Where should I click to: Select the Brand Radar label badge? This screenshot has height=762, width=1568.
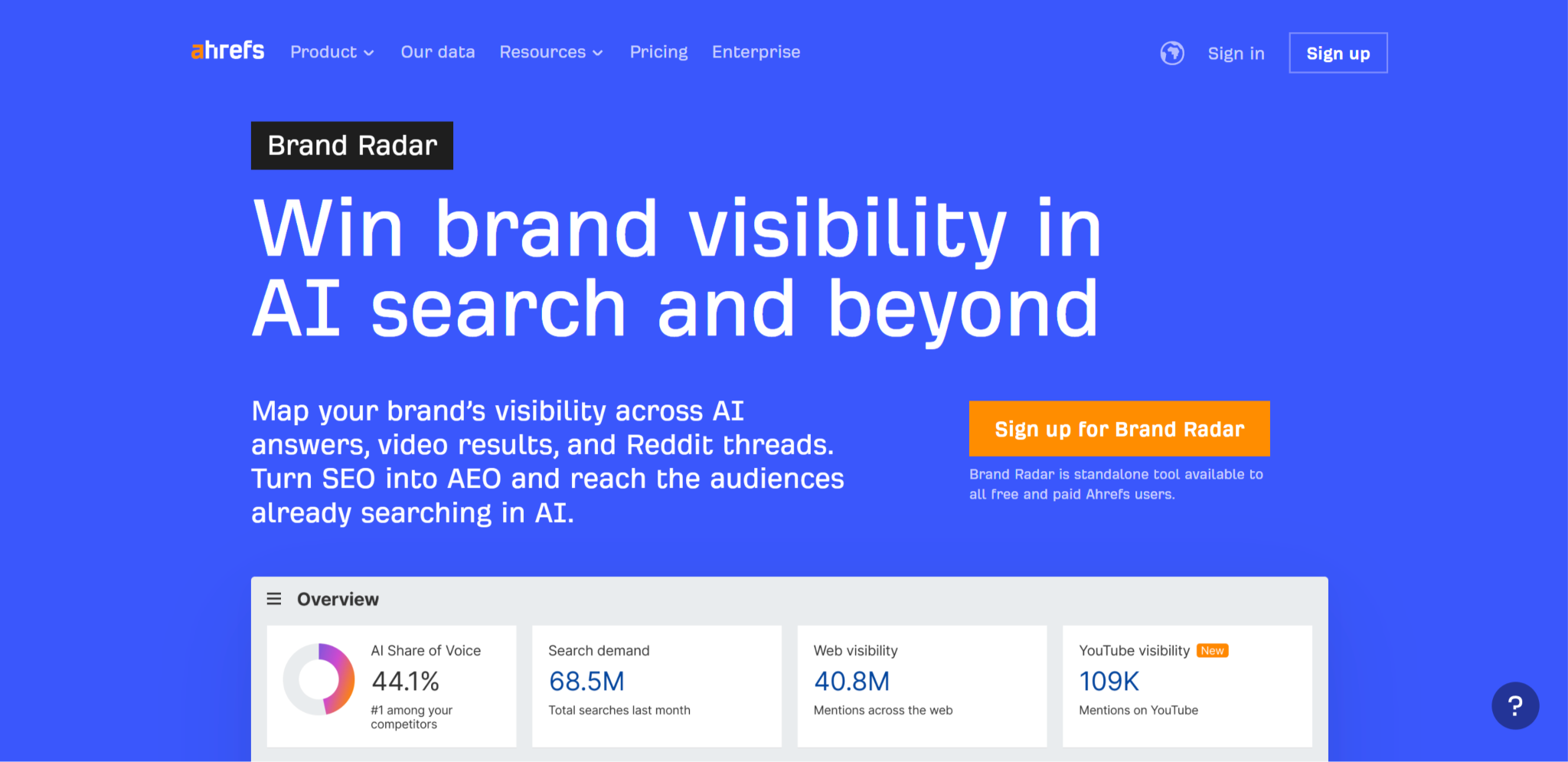point(351,145)
